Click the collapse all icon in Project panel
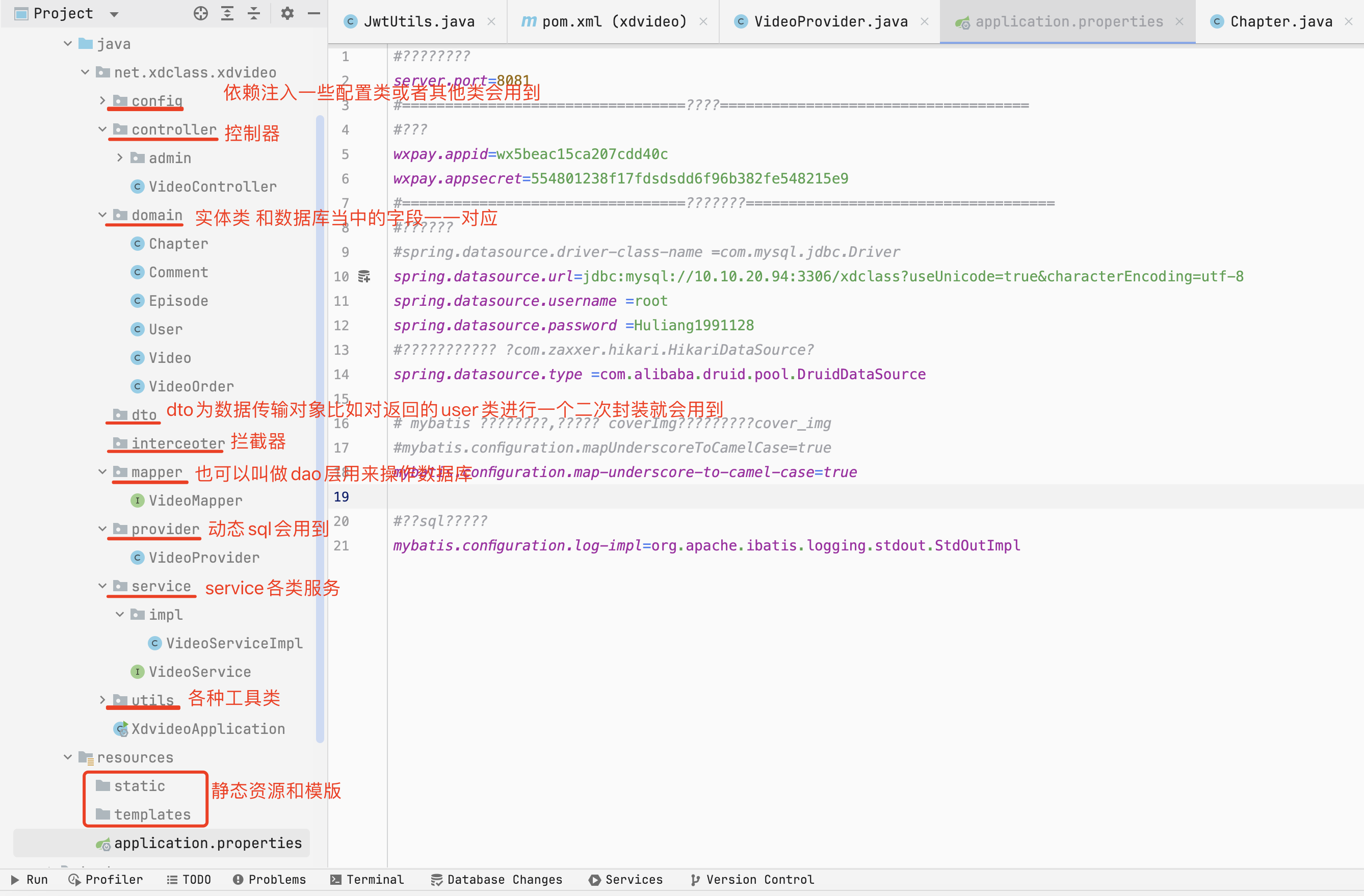This screenshot has height=896, width=1364. (254, 13)
